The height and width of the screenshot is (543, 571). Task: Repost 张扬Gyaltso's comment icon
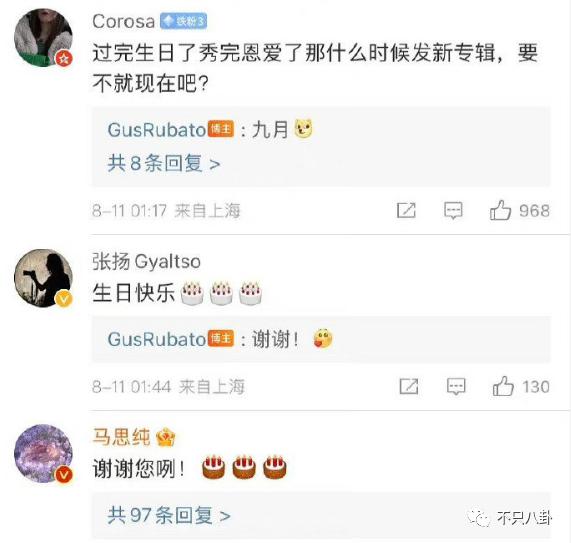tap(409, 386)
